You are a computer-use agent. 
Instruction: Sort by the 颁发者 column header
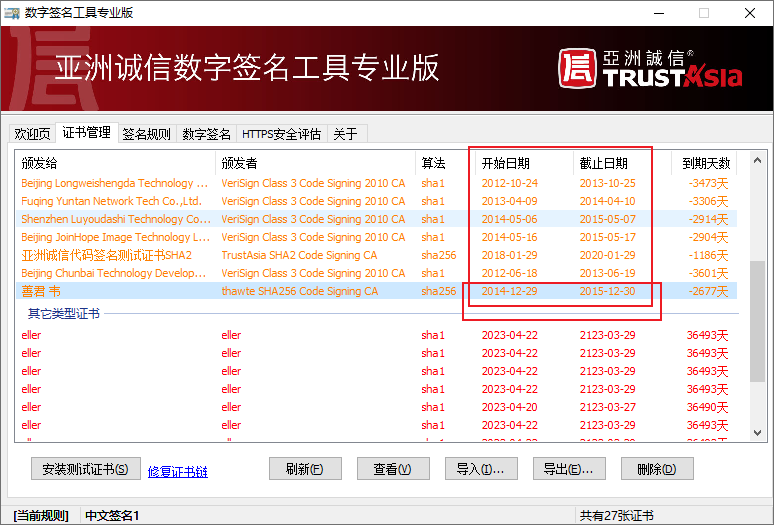(x=315, y=163)
